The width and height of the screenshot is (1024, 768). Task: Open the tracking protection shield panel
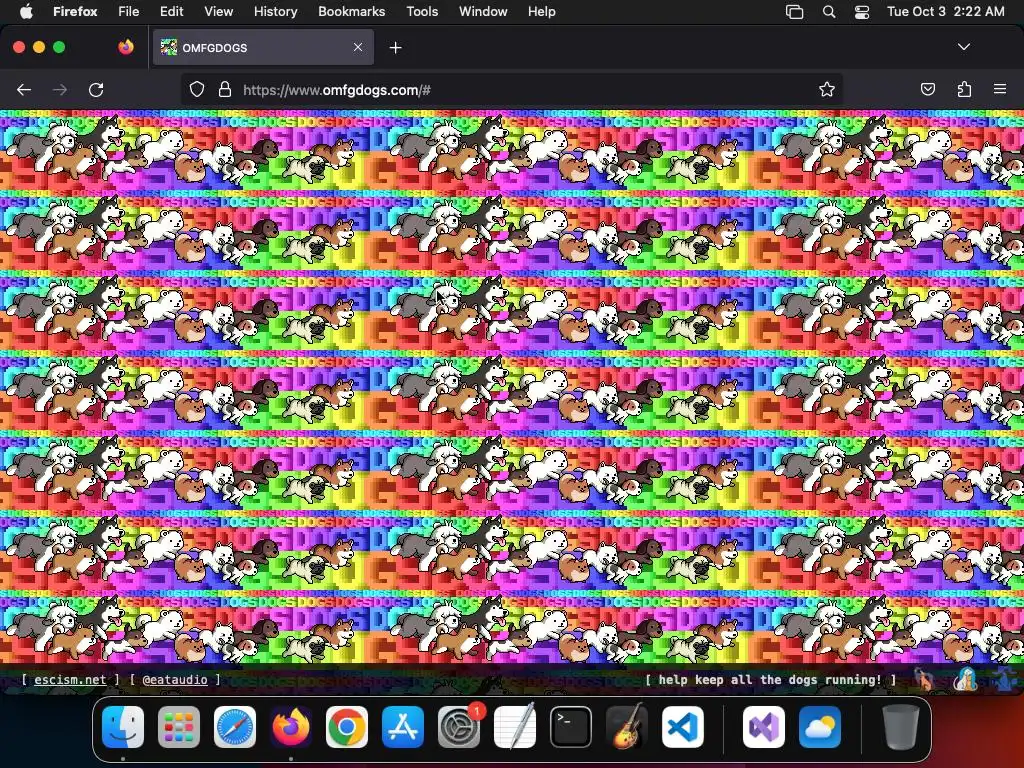[x=197, y=90]
